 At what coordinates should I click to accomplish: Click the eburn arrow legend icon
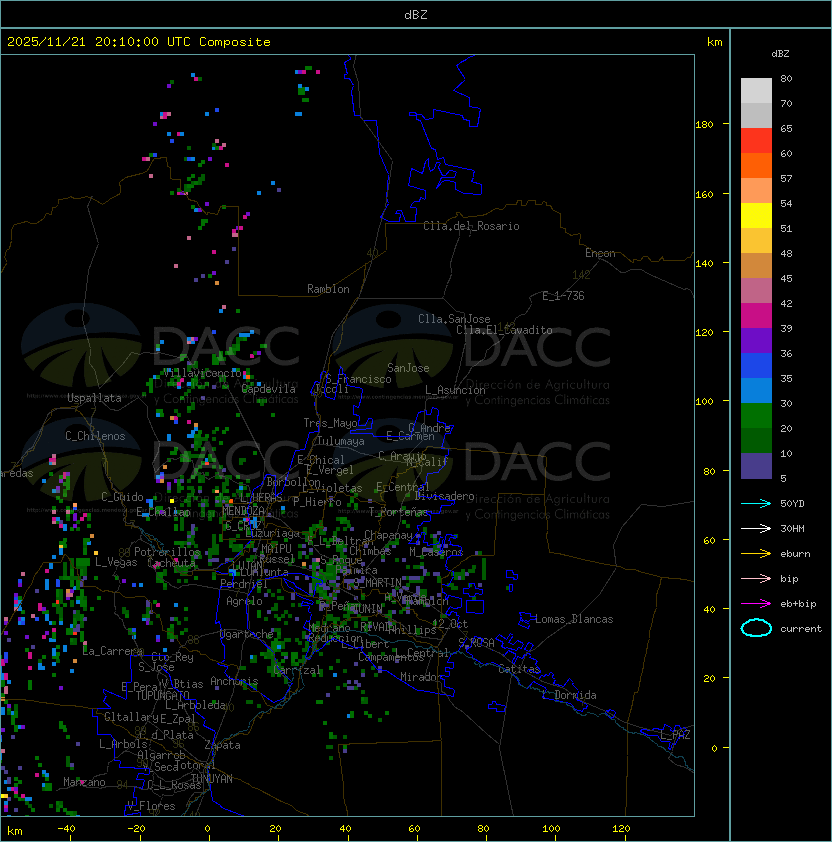click(756, 553)
